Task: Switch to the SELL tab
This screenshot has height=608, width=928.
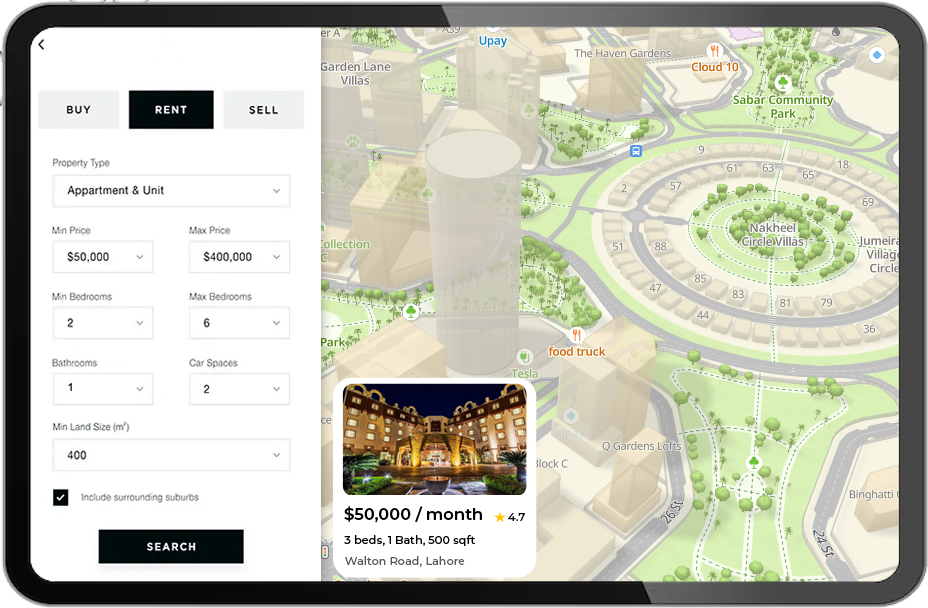Action: (x=263, y=110)
